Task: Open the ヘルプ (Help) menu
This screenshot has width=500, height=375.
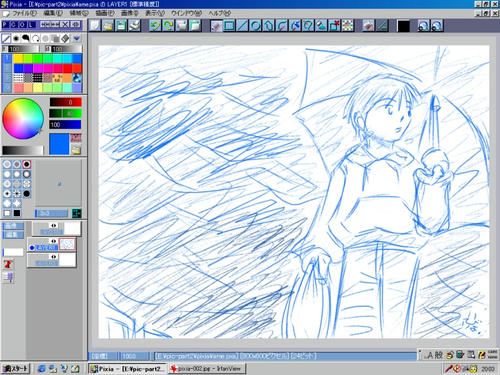Action: coord(219,13)
